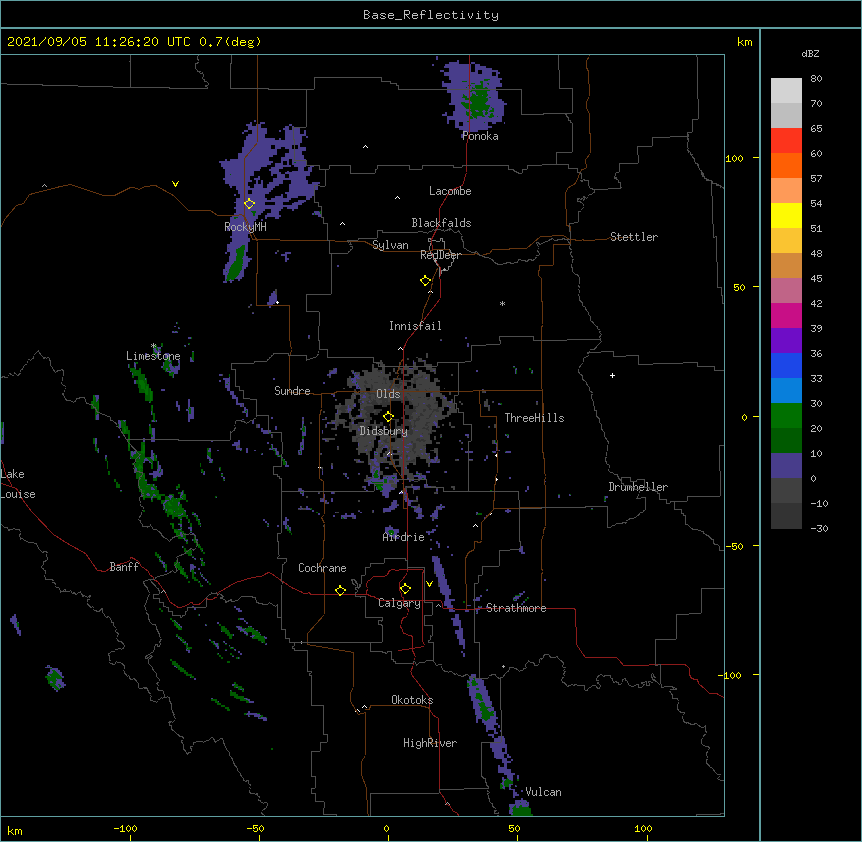Click the Sylvan label

[390, 245]
